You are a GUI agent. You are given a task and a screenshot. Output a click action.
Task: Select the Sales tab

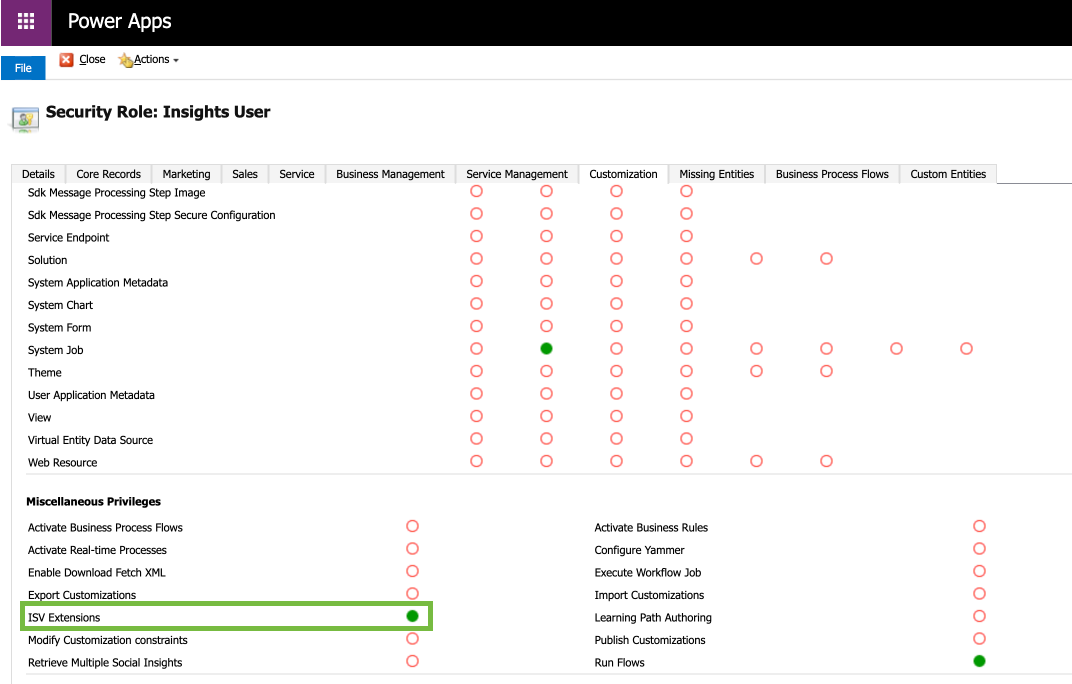coord(245,174)
